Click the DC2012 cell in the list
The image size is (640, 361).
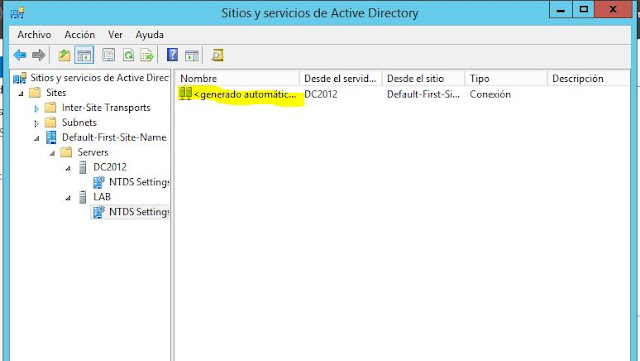click(321, 94)
